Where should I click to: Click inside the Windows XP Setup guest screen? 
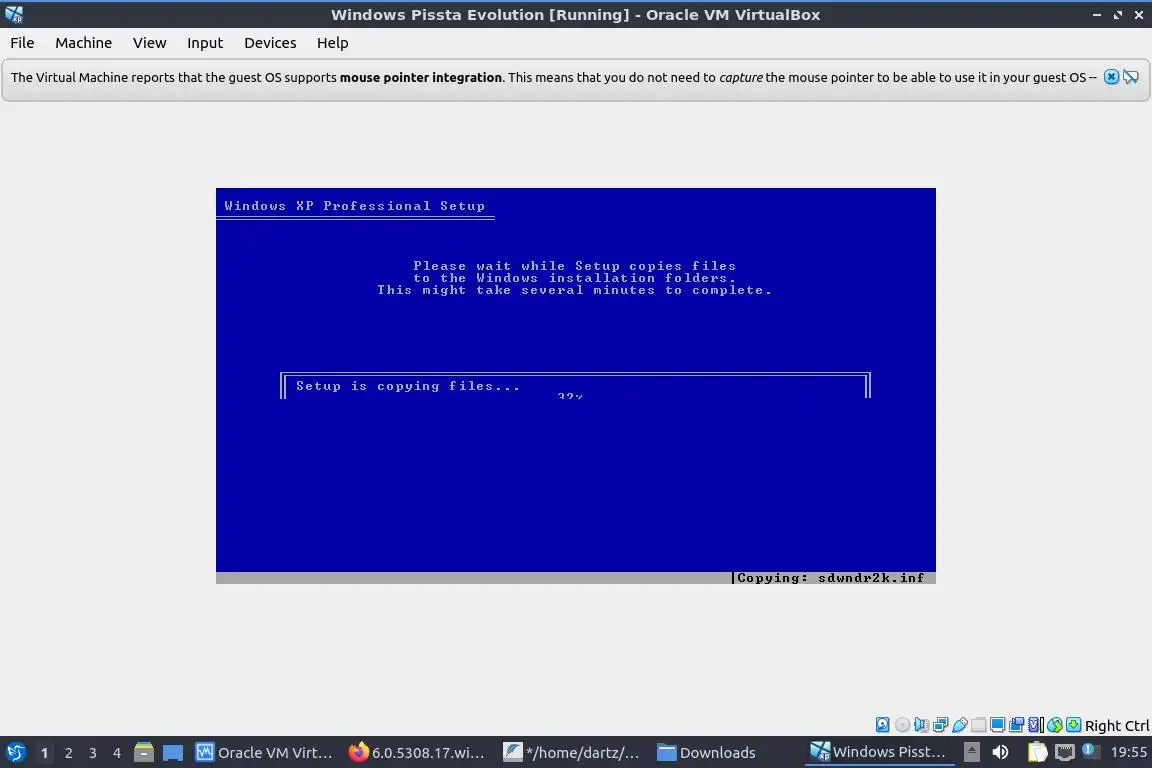click(575, 386)
